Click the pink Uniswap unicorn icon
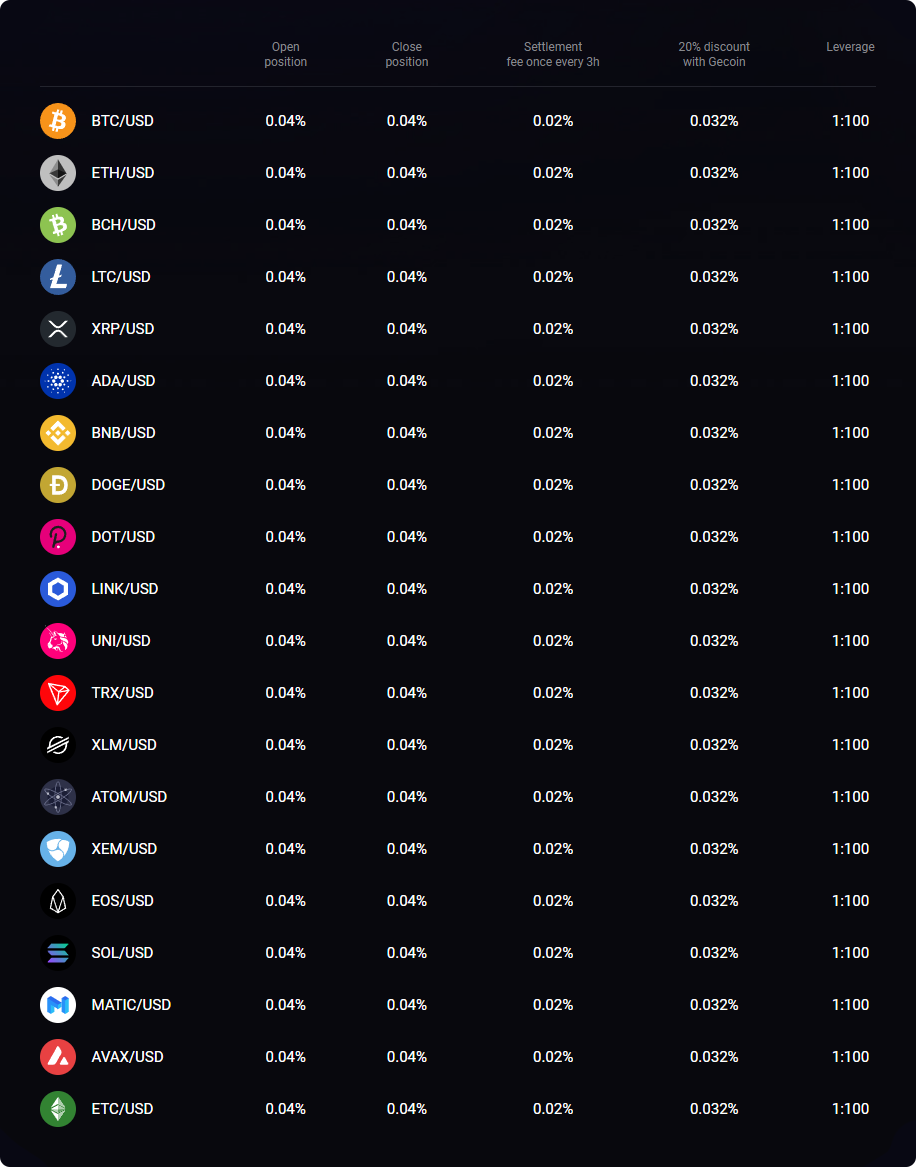916x1167 pixels. [58, 641]
